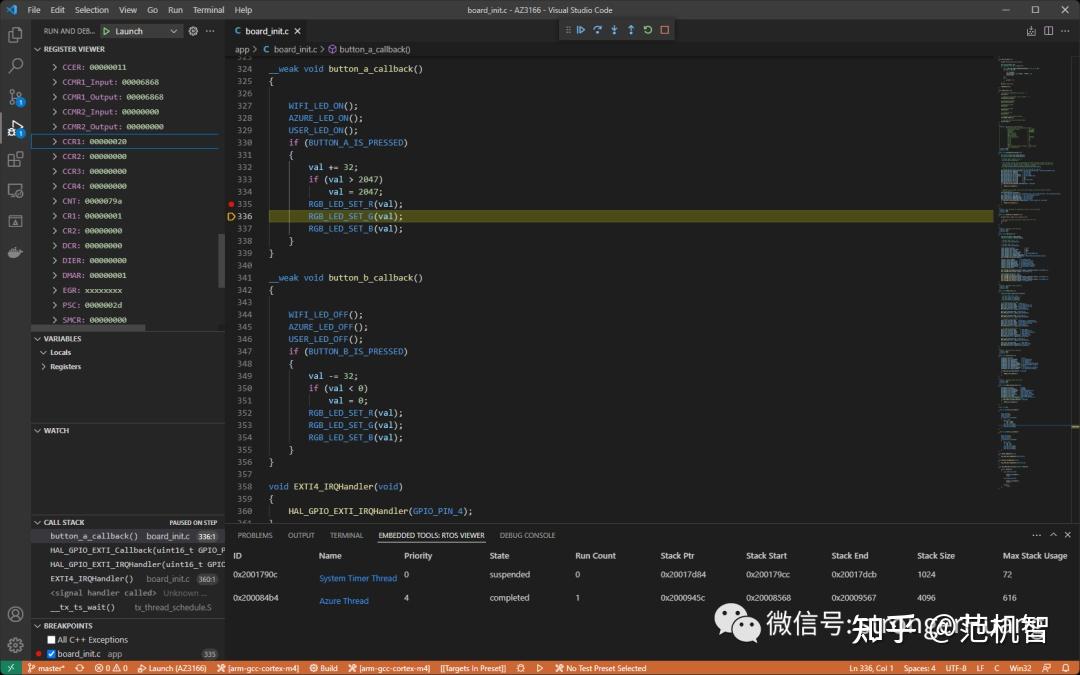Switch to the Output panel tab
1080x675 pixels.
pos(301,535)
